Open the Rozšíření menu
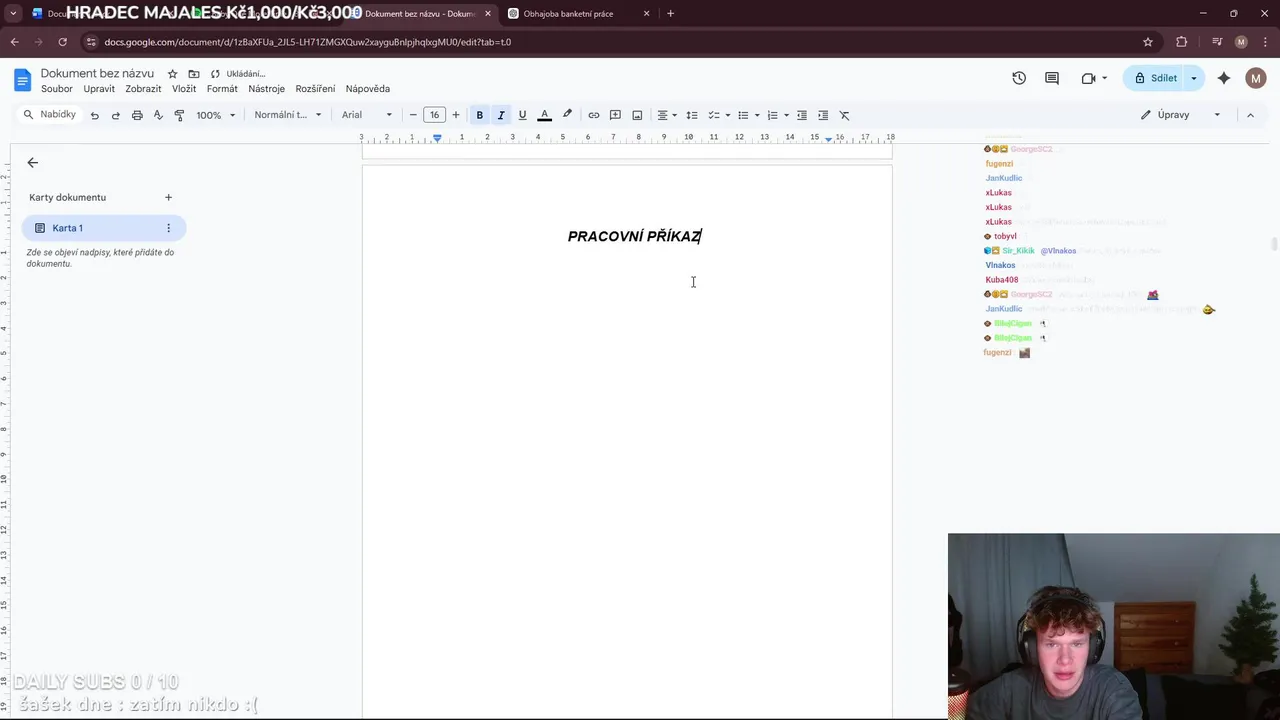The height and width of the screenshot is (720, 1280). click(315, 89)
